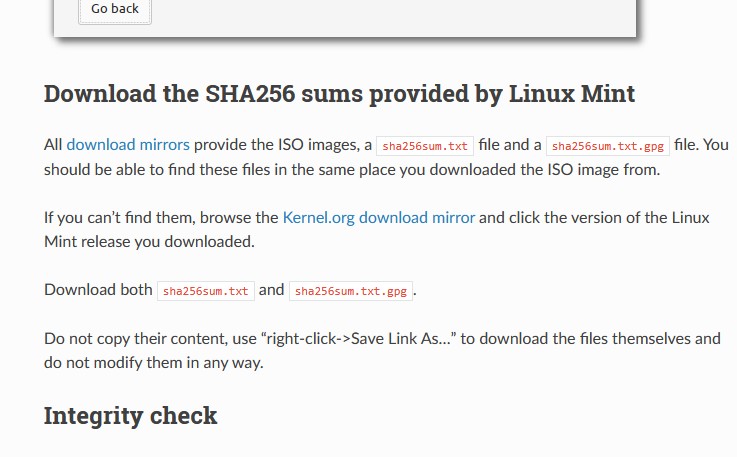Screen dimensions: 737x457
Task: Click the Integrity check heading
Action: tap(131, 416)
